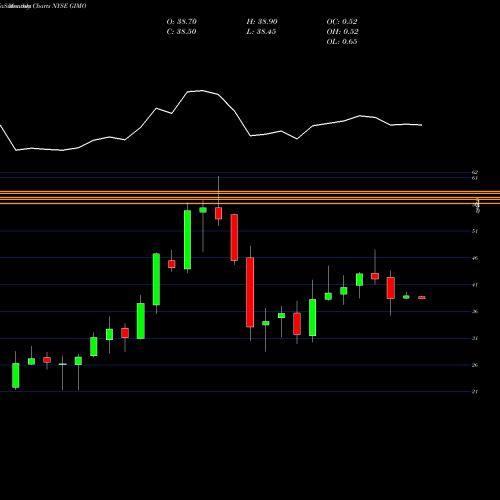Screen dimensions: 500x500
Task: Click the 41 price axis label
Action: click(x=475, y=285)
